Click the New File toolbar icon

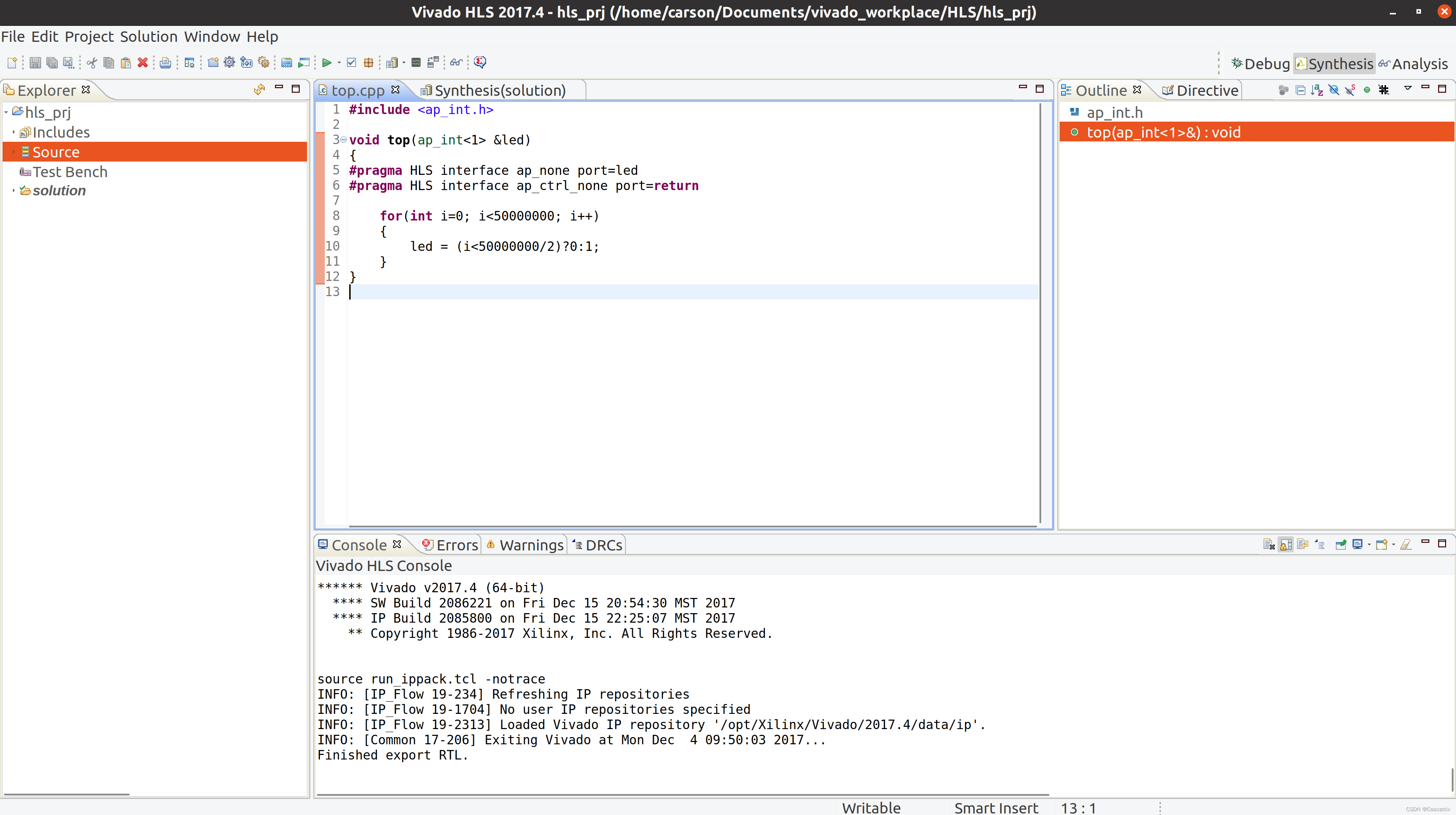pyautogui.click(x=12, y=62)
